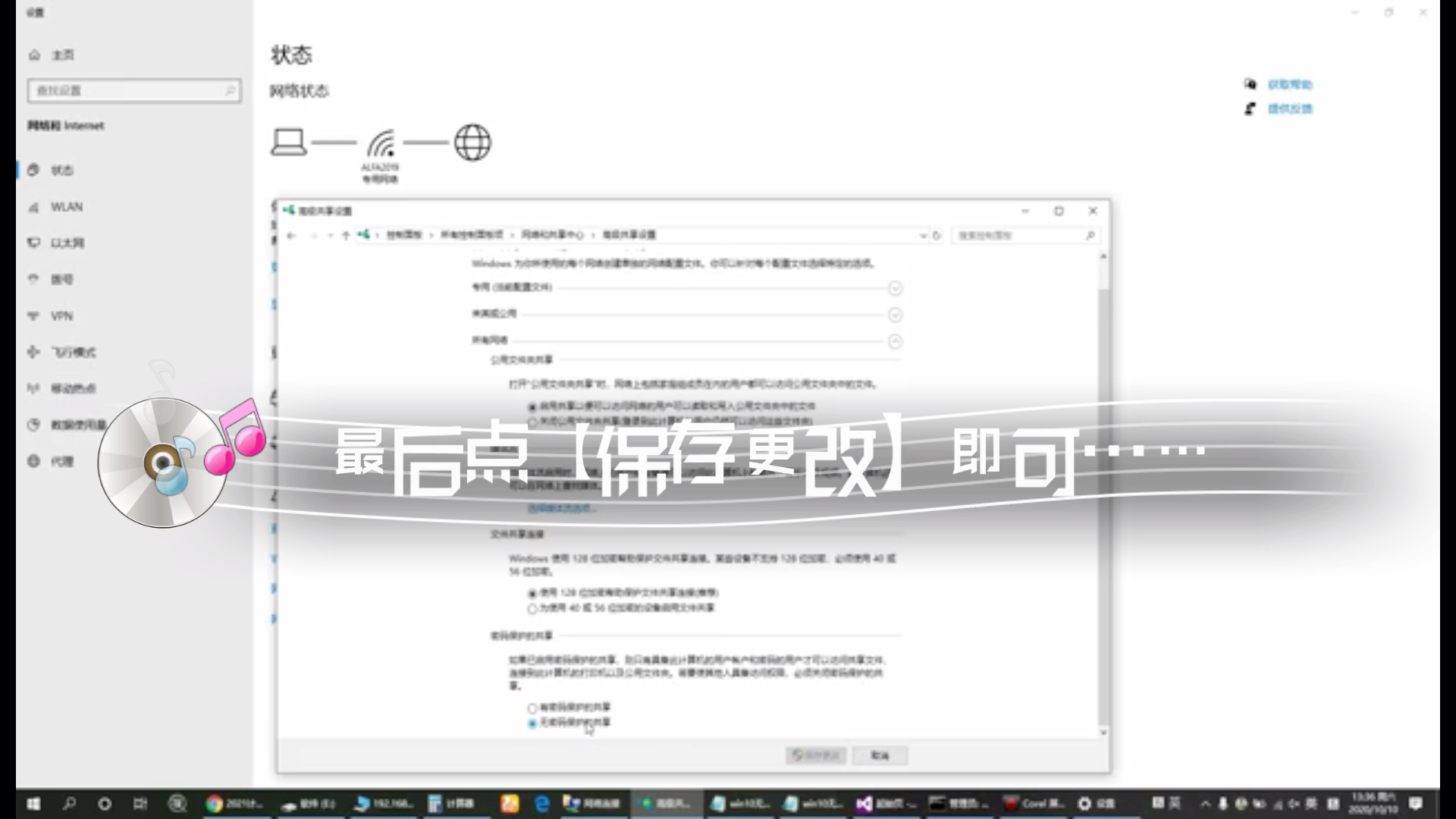This screenshot has width=1456, height=819.
Task: Expand the 来宾或公用 profile section
Action: 895,315
